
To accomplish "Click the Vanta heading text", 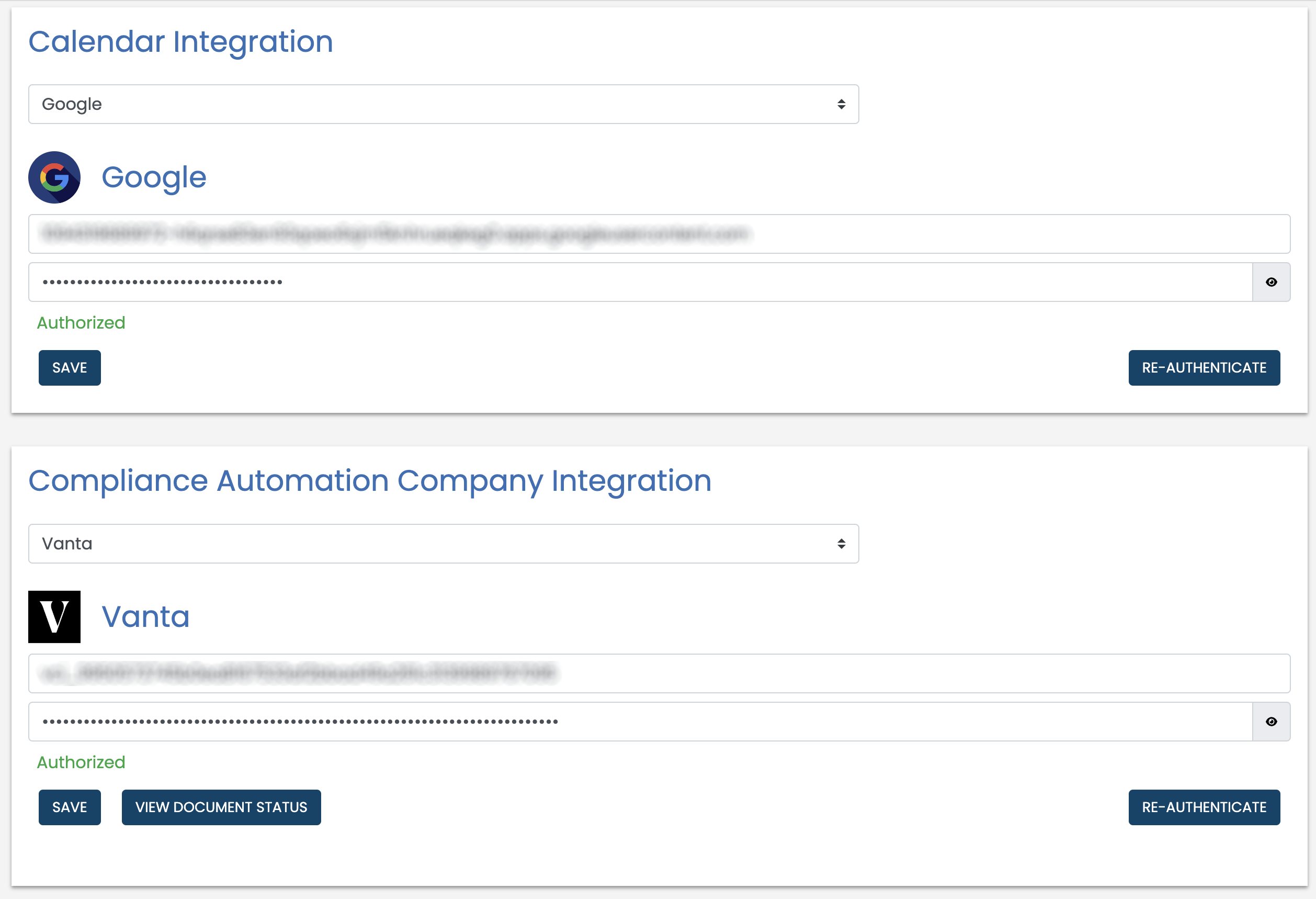I will (x=145, y=616).
